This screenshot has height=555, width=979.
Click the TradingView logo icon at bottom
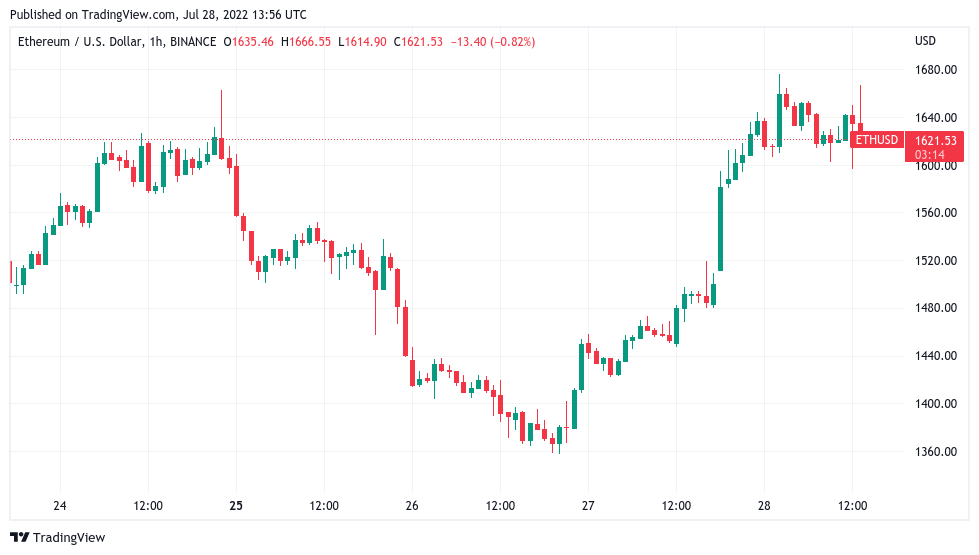click(x=20, y=538)
